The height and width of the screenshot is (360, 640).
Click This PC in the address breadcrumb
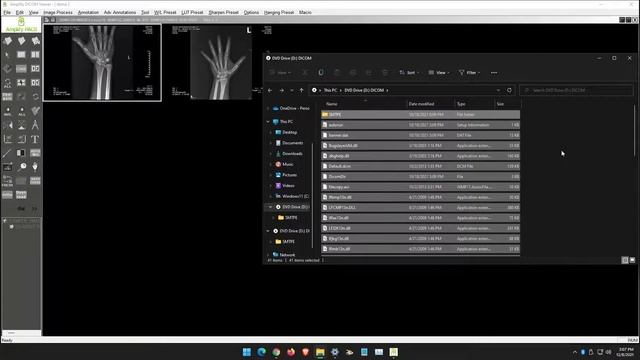point(331,90)
